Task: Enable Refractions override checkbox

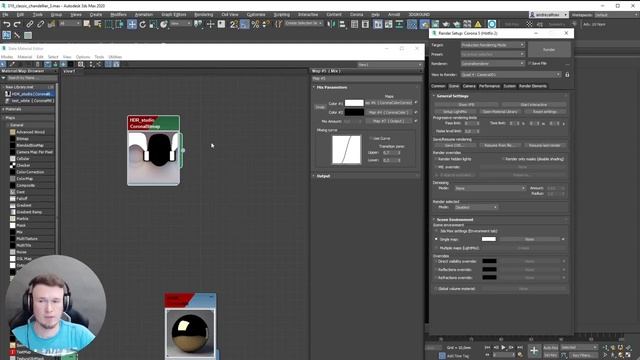Action: tap(436, 278)
